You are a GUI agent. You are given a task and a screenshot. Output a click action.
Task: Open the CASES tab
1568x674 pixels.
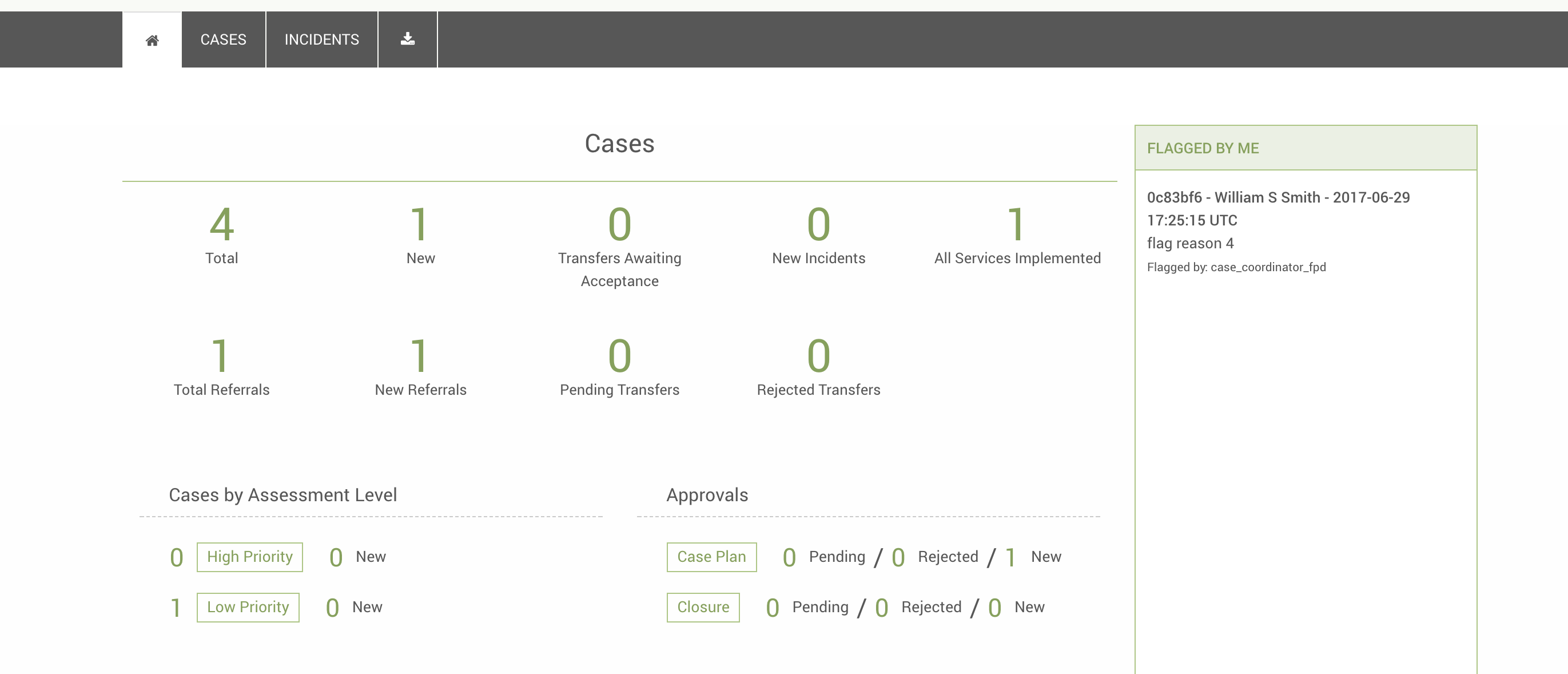point(224,39)
